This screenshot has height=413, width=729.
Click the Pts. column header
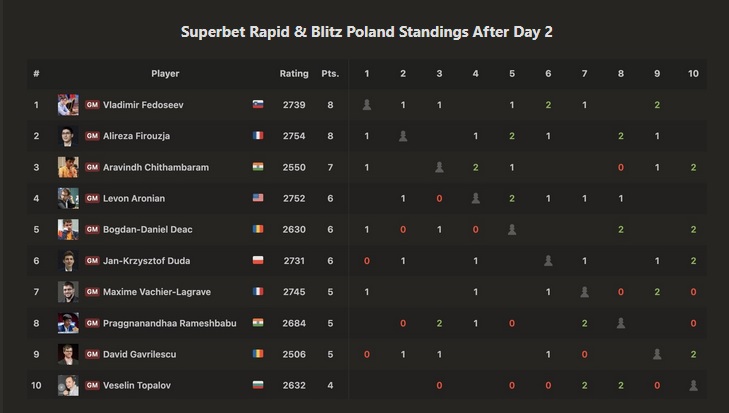point(330,73)
